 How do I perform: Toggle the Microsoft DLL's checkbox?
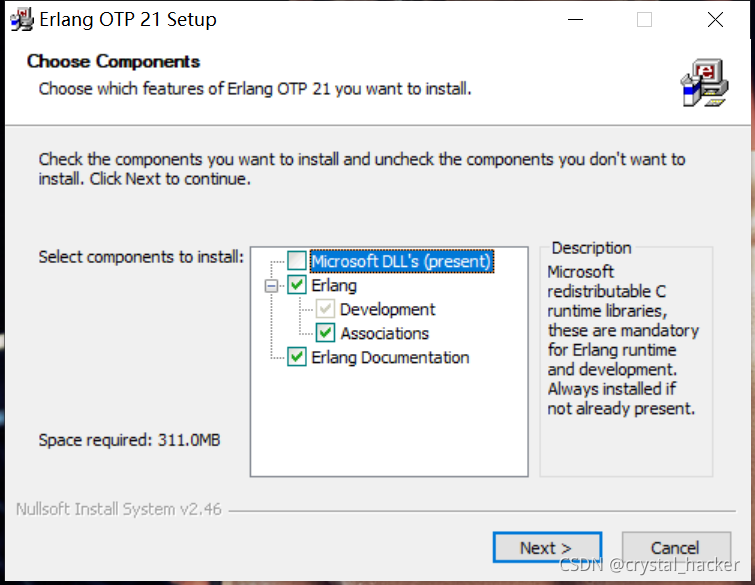click(x=297, y=261)
